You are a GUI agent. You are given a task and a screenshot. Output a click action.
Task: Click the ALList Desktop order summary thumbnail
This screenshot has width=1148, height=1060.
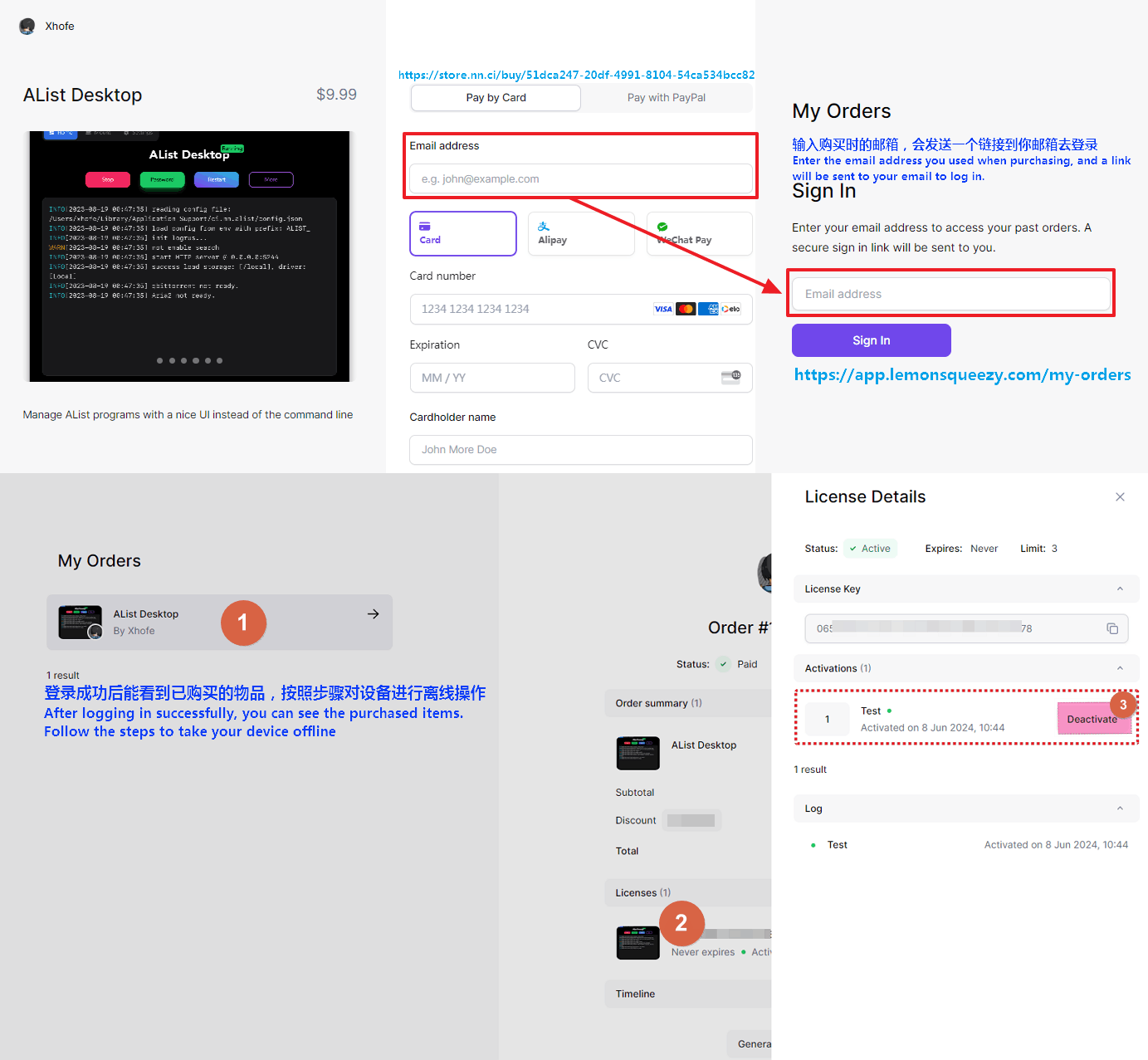[638, 753]
